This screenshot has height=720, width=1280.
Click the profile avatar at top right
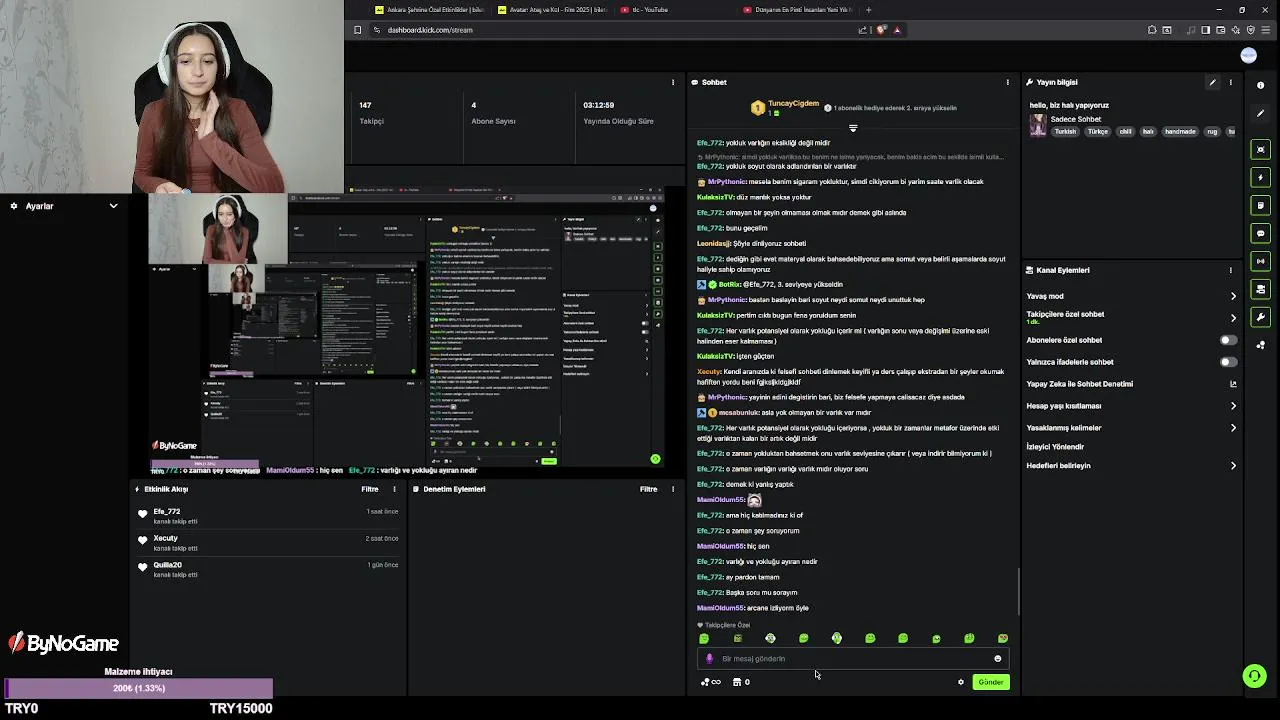click(1248, 55)
